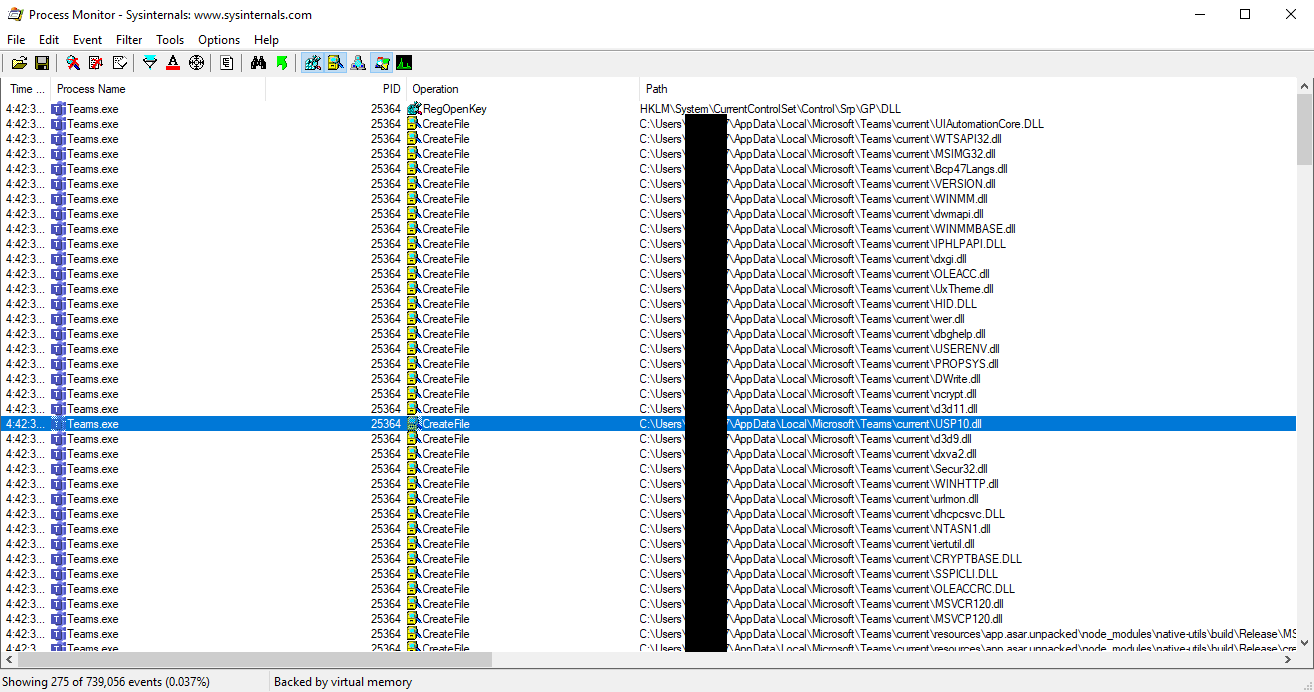Toggle Show File System Activity button

pyautogui.click(x=336, y=63)
